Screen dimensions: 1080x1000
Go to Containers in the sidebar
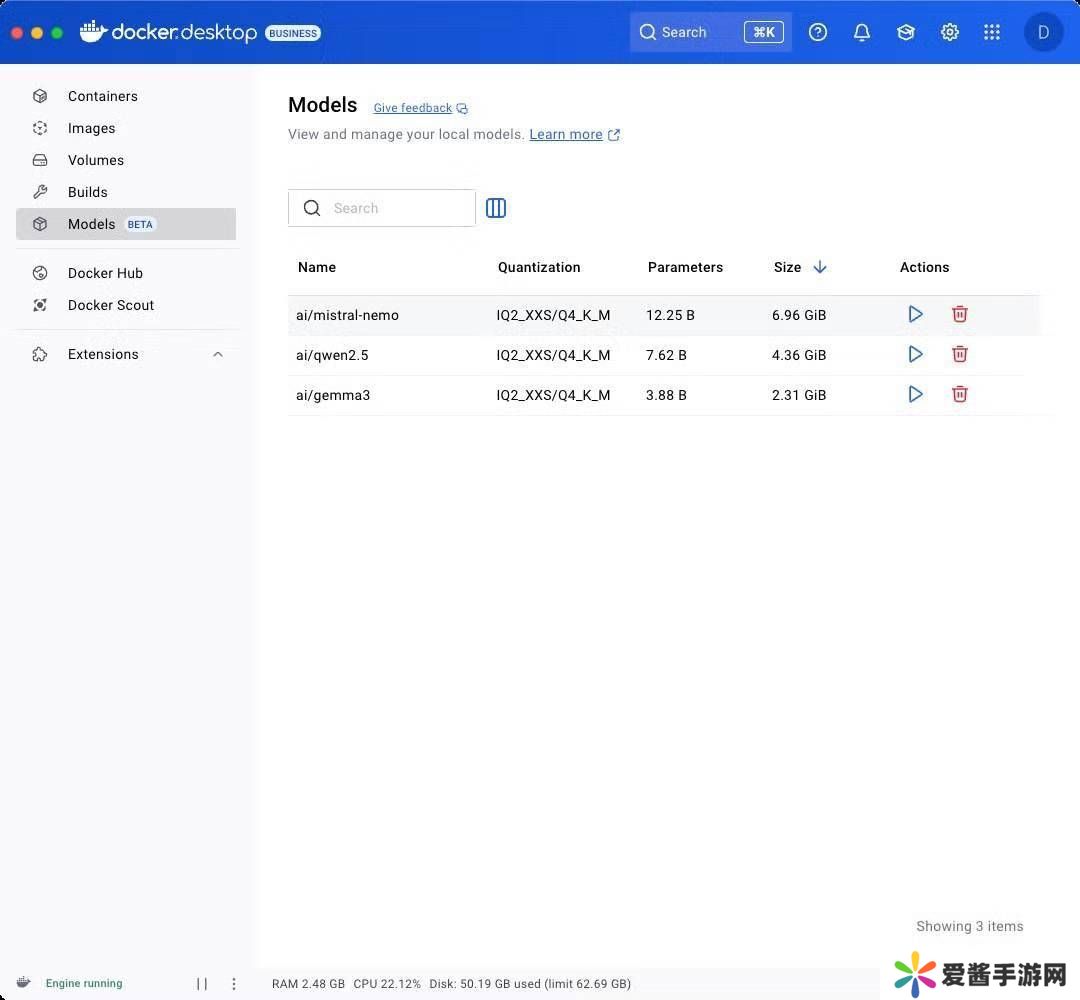102,96
